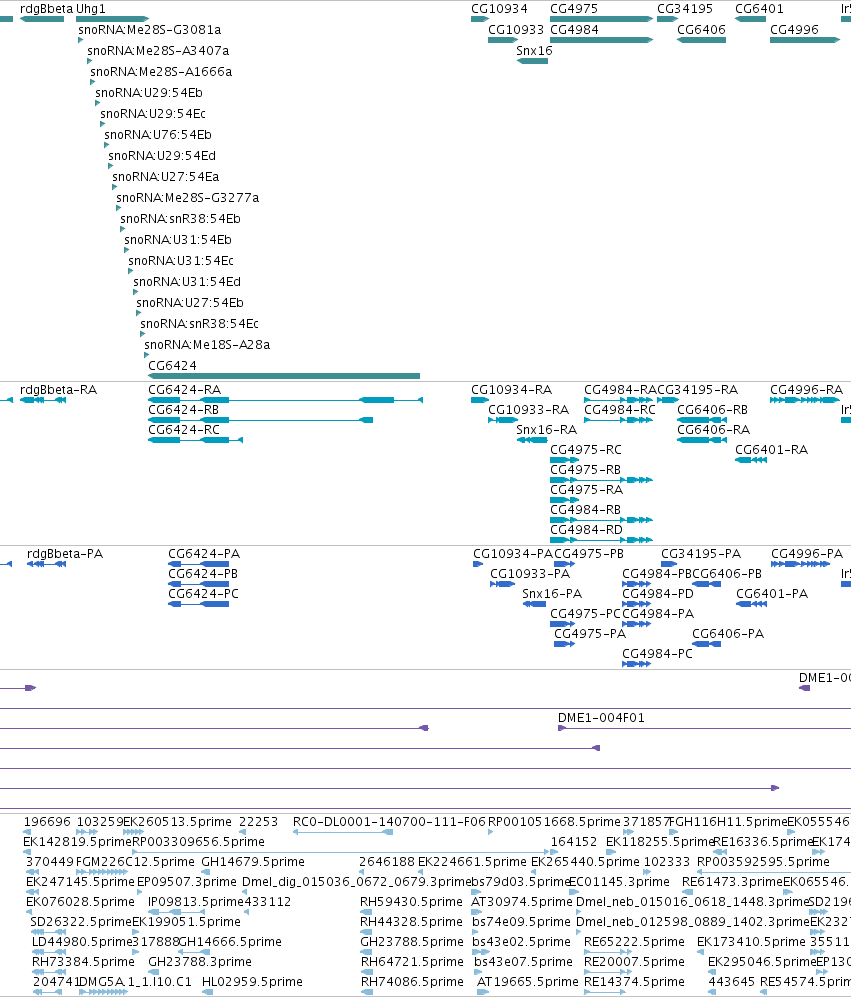Select snoRNA:Me28S-A3407a label
The height and width of the screenshot is (997, 851).
pos(158,51)
